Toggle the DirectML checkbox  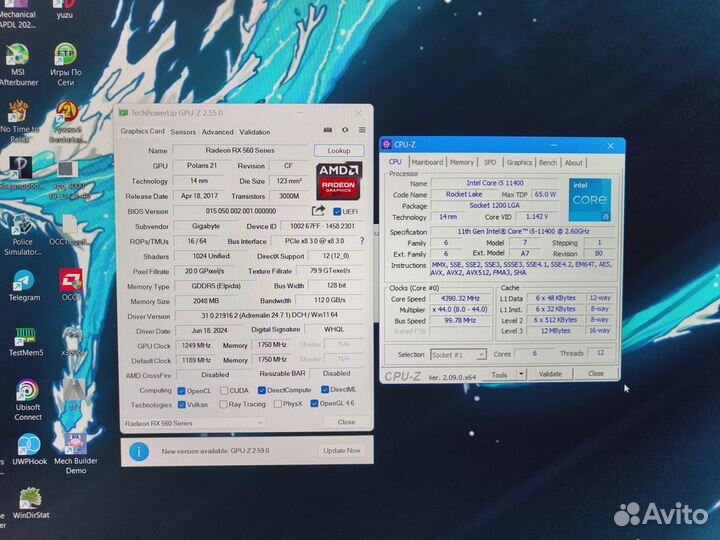pyautogui.click(x=325, y=389)
